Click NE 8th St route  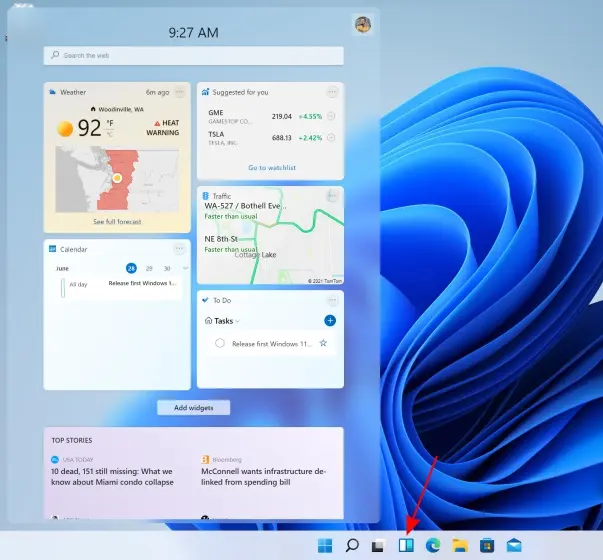(x=221, y=239)
